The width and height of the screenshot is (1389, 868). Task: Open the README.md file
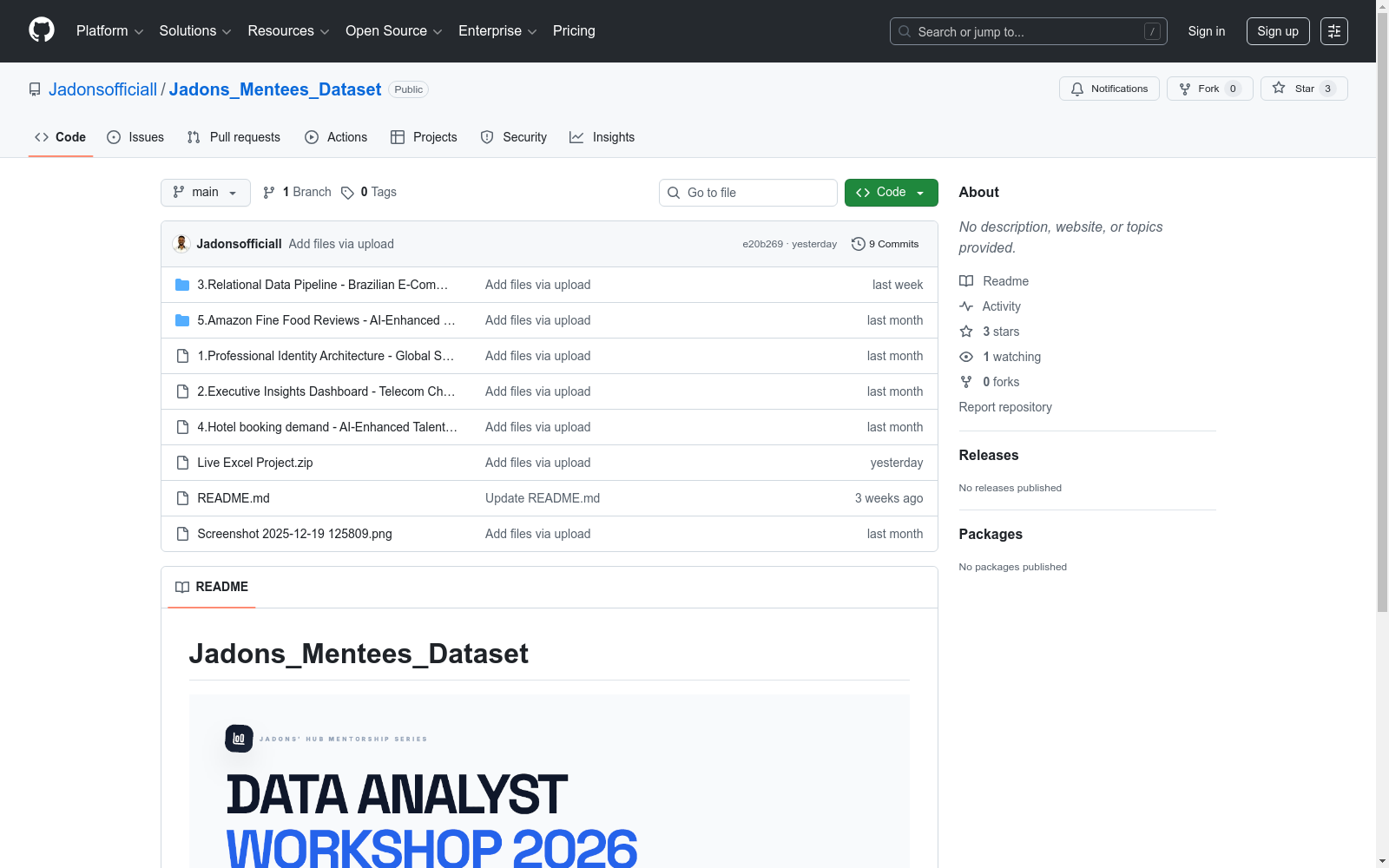234,498
